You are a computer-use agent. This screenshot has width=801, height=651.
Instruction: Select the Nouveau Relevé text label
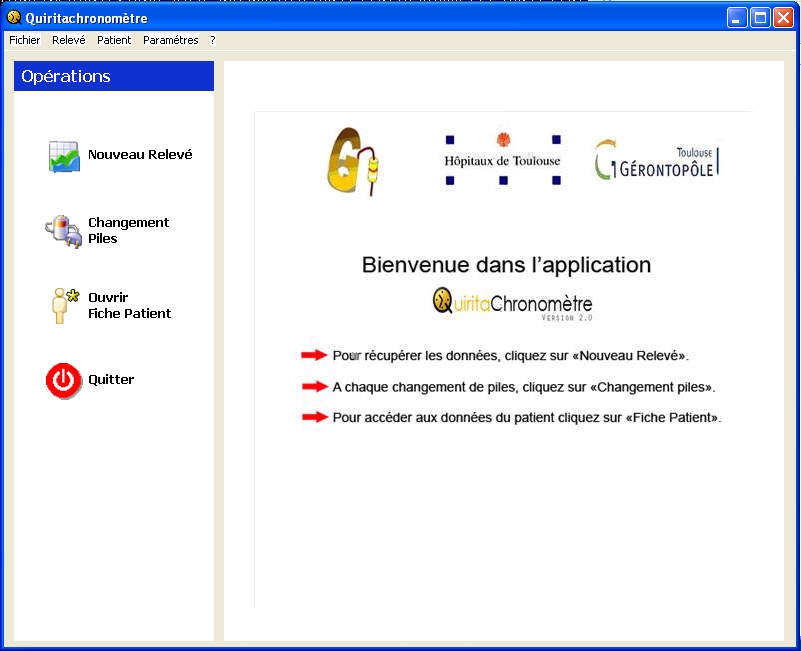[x=140, y=155]
